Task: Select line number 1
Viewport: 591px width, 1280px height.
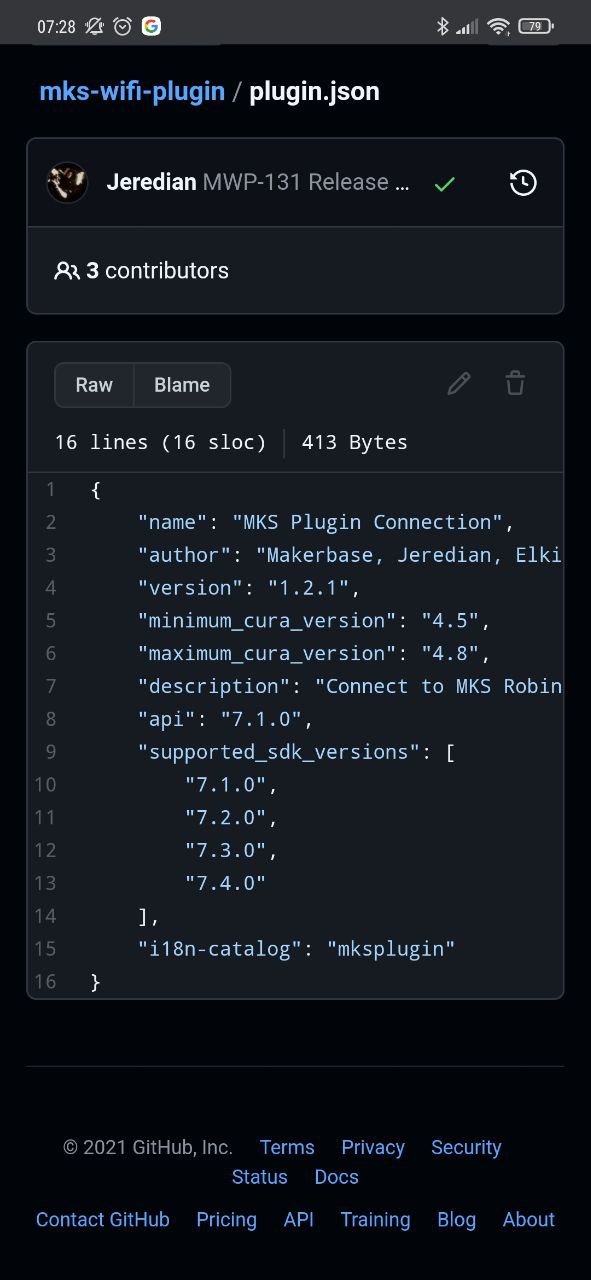Action: (x=50, y=490)
